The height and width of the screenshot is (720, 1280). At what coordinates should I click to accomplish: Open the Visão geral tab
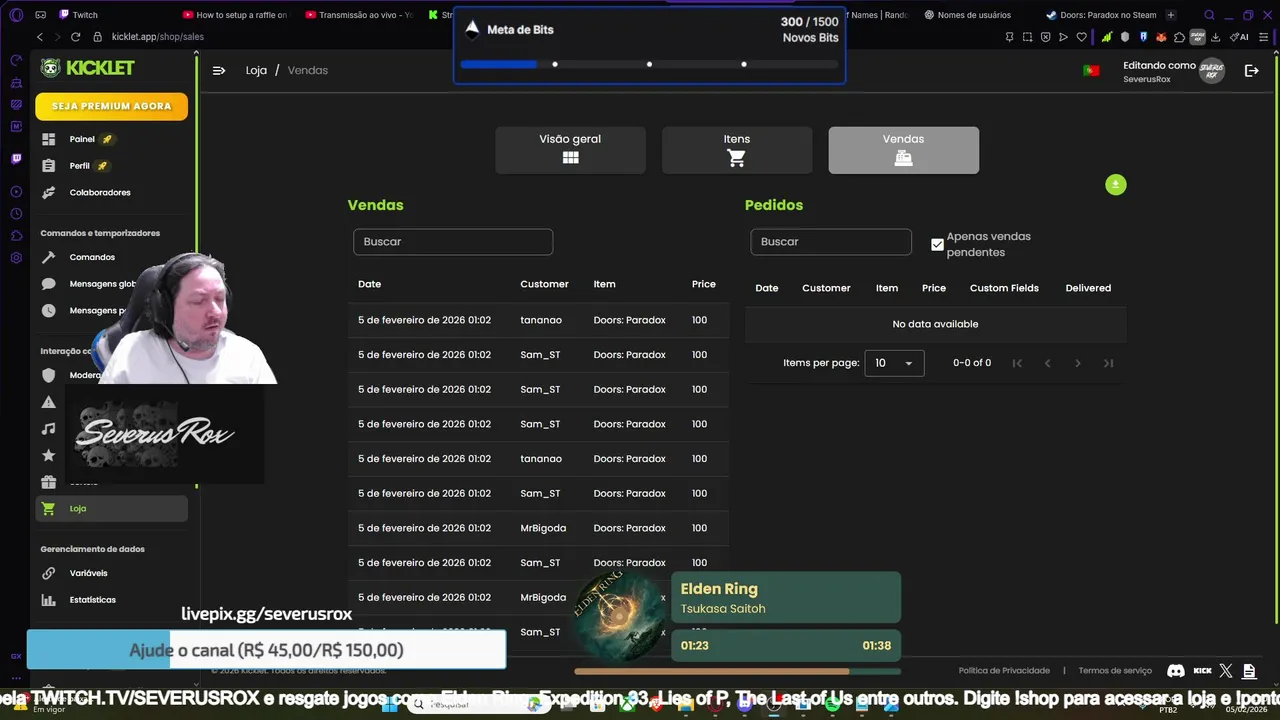point(570,150)
